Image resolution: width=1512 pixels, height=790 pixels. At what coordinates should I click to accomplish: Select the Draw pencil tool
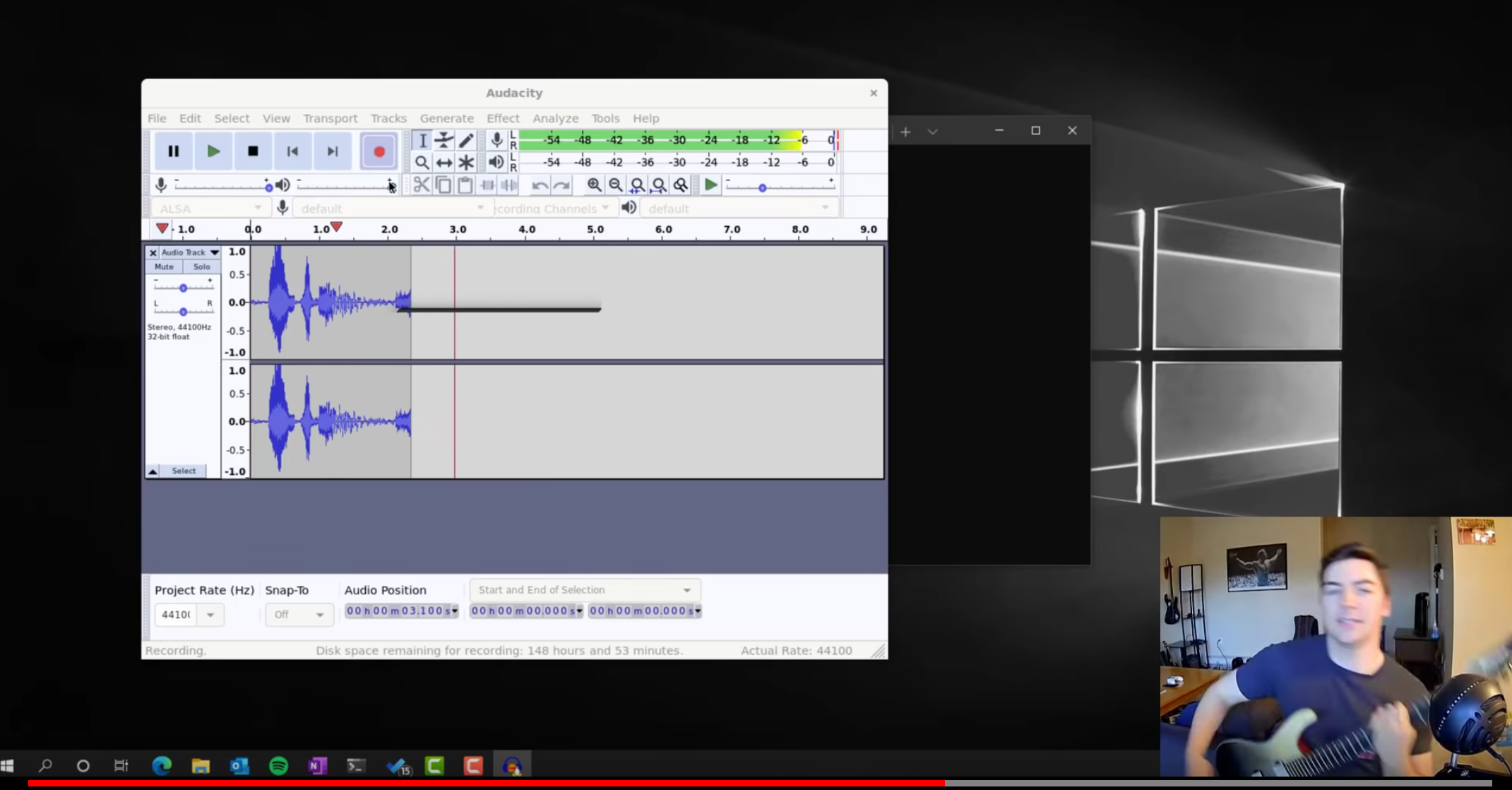(466, 140)
